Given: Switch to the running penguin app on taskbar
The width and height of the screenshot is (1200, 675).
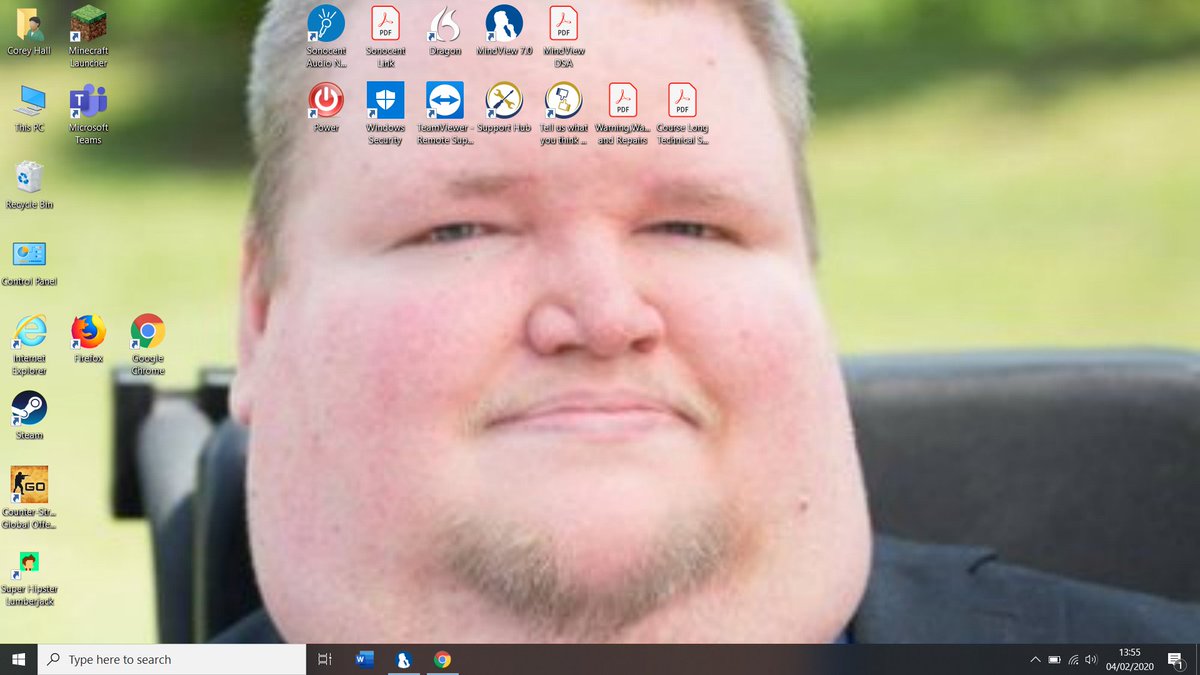Looking at the screenshot, I should [x=403, y=659].
